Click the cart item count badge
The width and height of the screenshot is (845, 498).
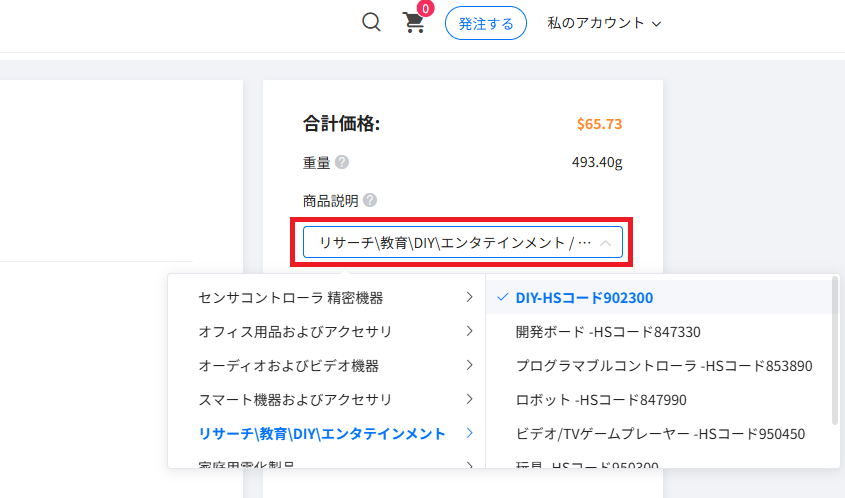coord(425,9)
